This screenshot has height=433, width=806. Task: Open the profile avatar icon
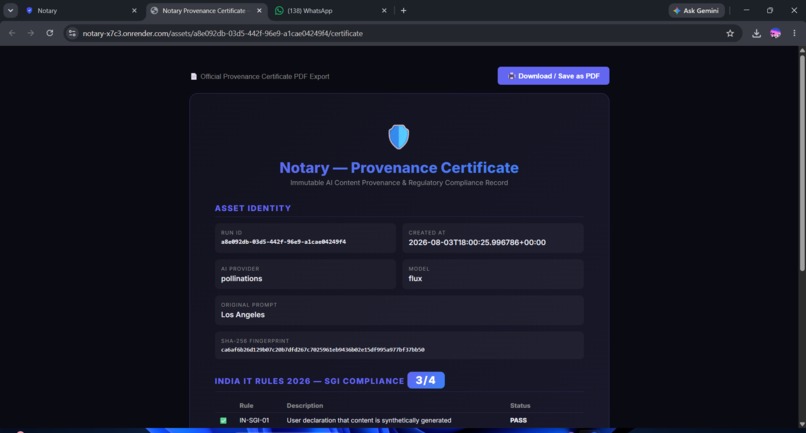[x=775, y=33]
